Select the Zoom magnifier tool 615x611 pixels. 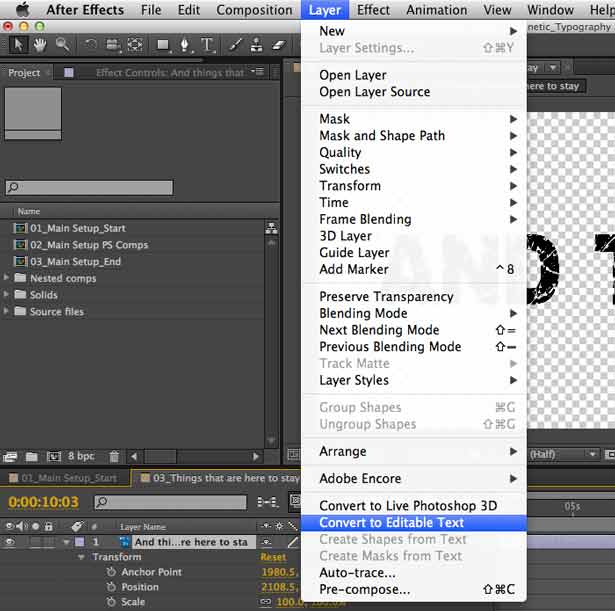(62, 45)
